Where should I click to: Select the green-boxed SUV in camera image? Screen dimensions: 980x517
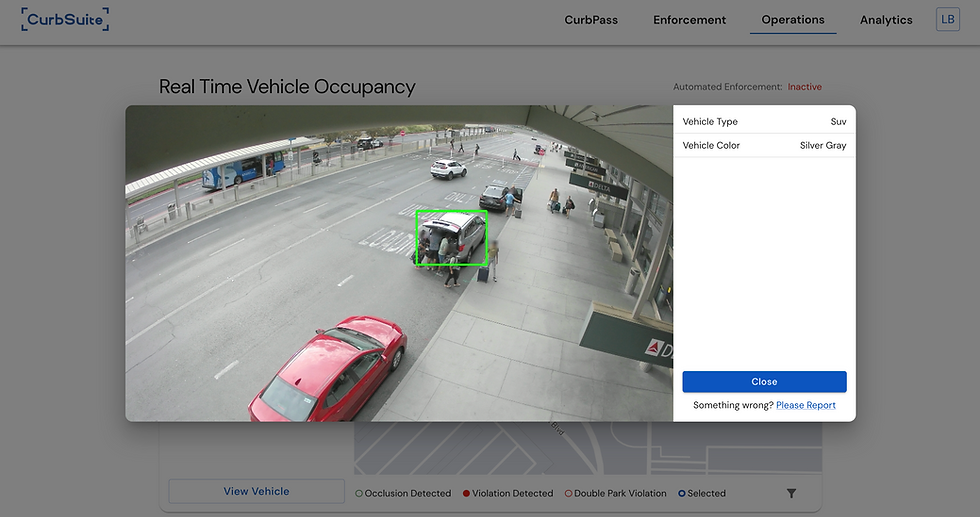tap(452, 238)
